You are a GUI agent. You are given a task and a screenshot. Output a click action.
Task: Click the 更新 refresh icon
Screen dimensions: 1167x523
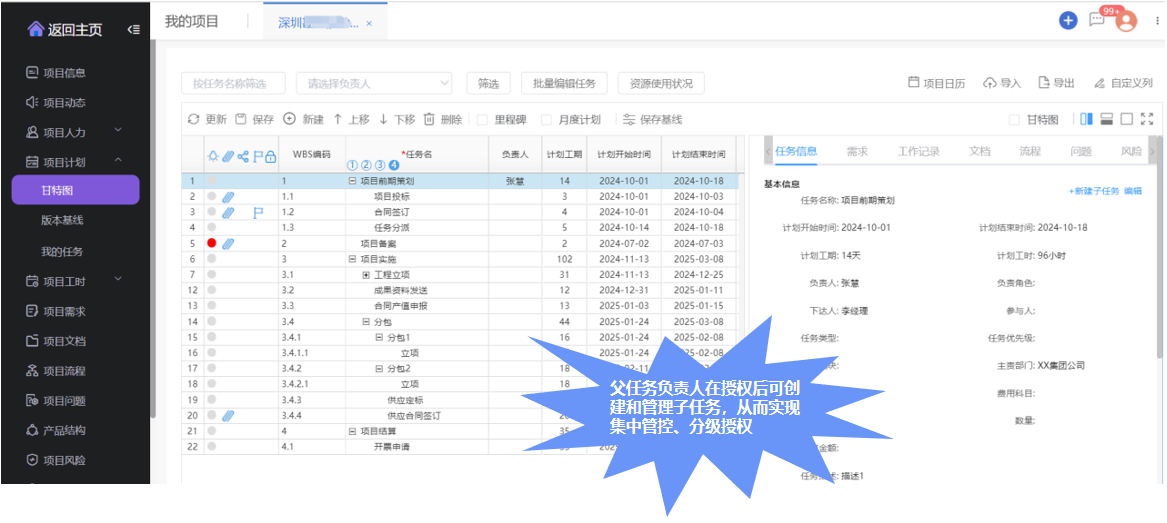(194, 119)
